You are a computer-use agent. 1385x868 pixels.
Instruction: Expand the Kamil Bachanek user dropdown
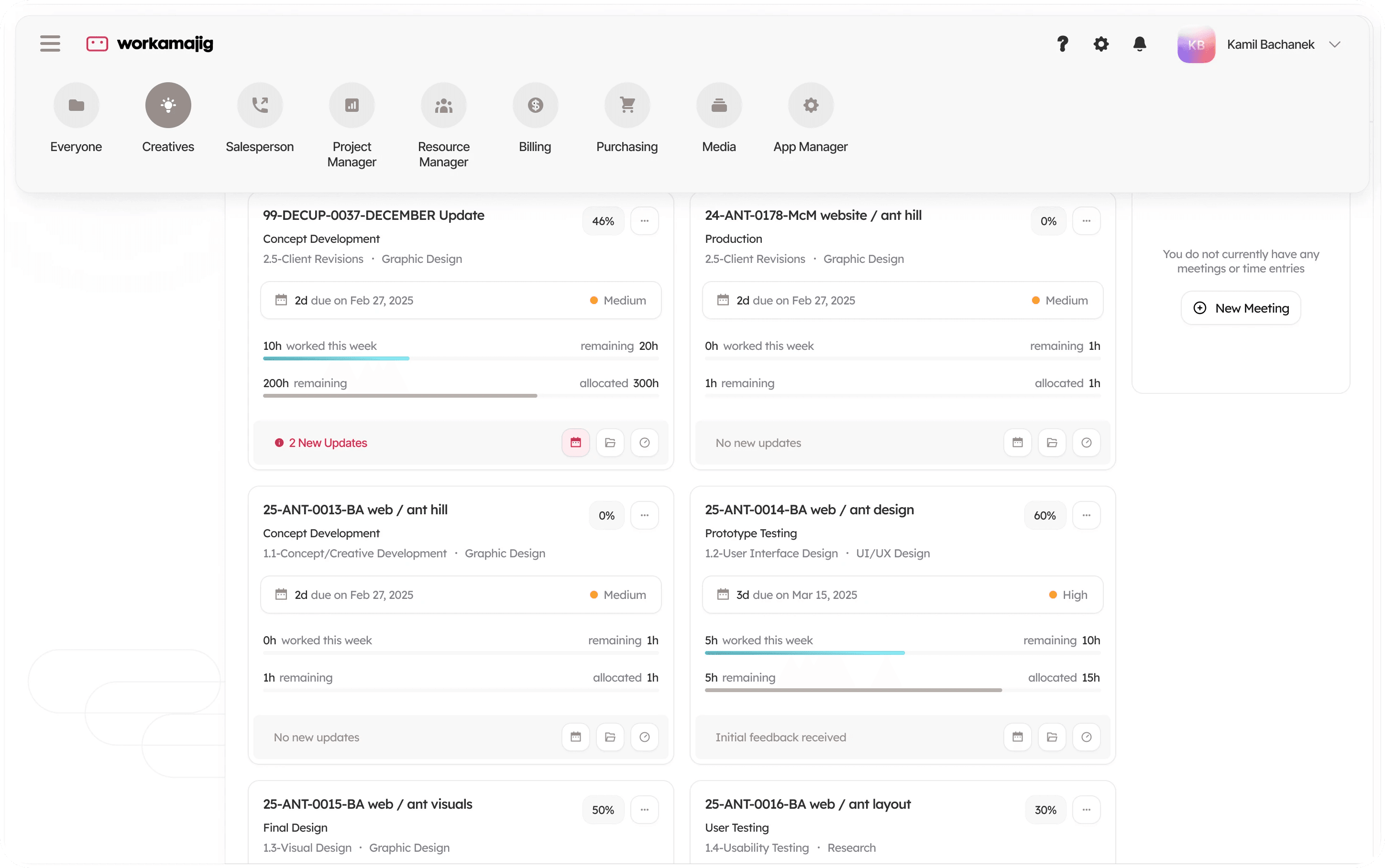click(1334, 45)
